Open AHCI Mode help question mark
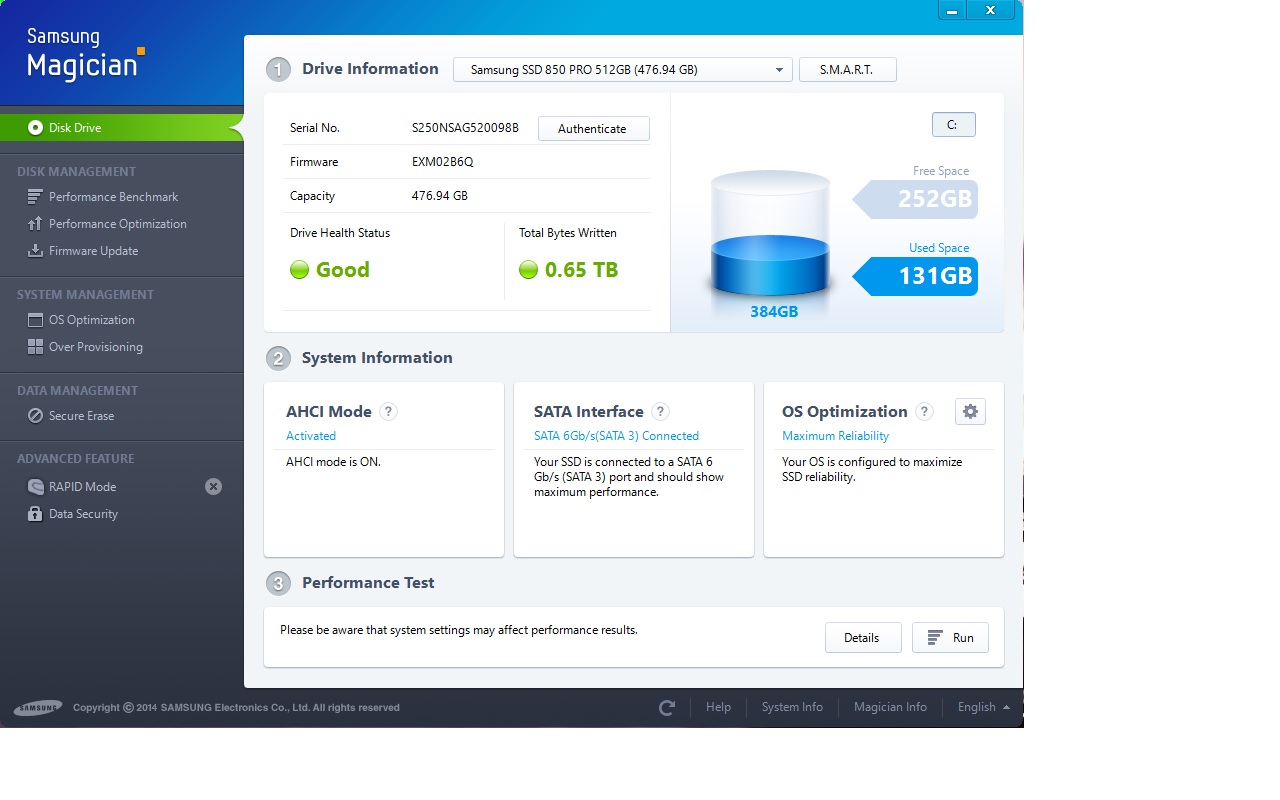This screenshot has width=1280, height=800. point(389,412)
